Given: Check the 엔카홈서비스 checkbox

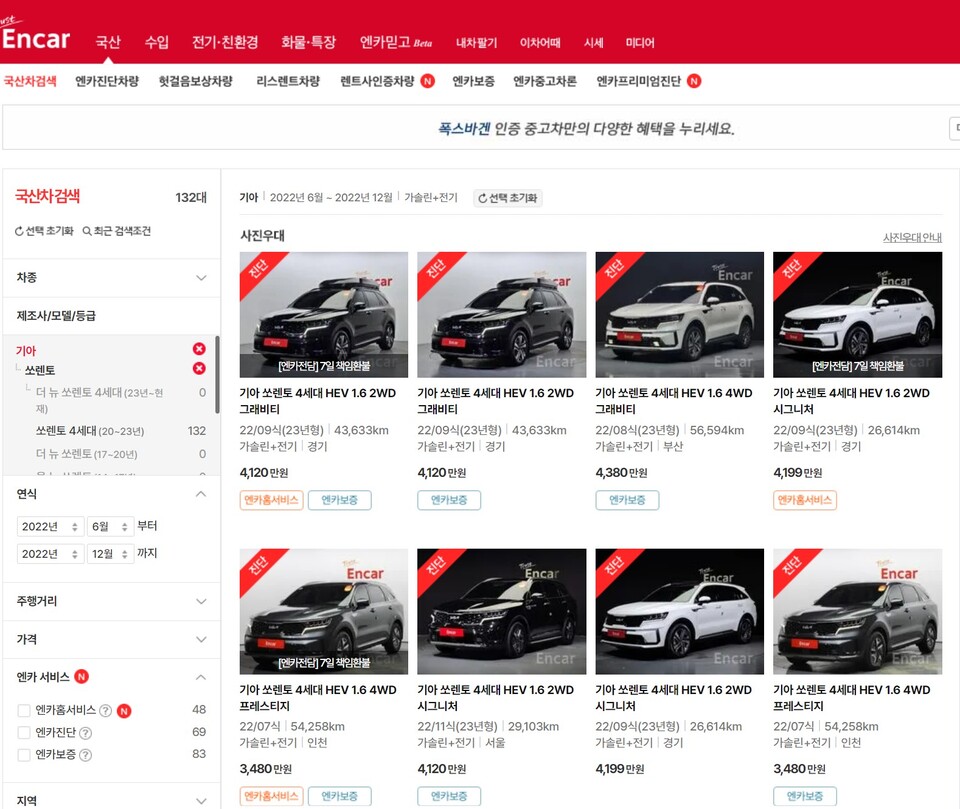Looking at the screenshot, I should point(24,710).
